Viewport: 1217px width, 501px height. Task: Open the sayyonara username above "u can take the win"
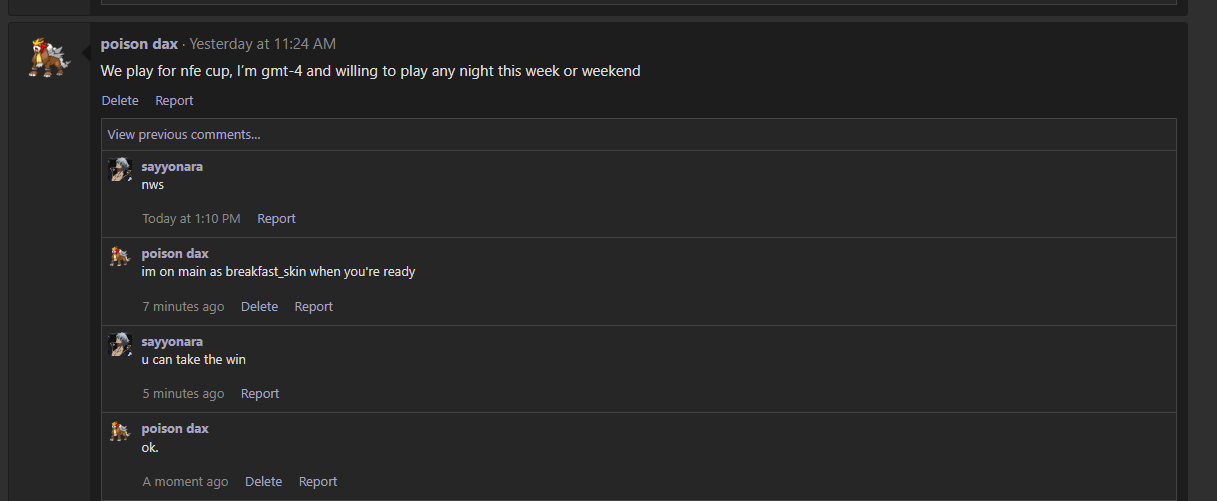[172, 341]
